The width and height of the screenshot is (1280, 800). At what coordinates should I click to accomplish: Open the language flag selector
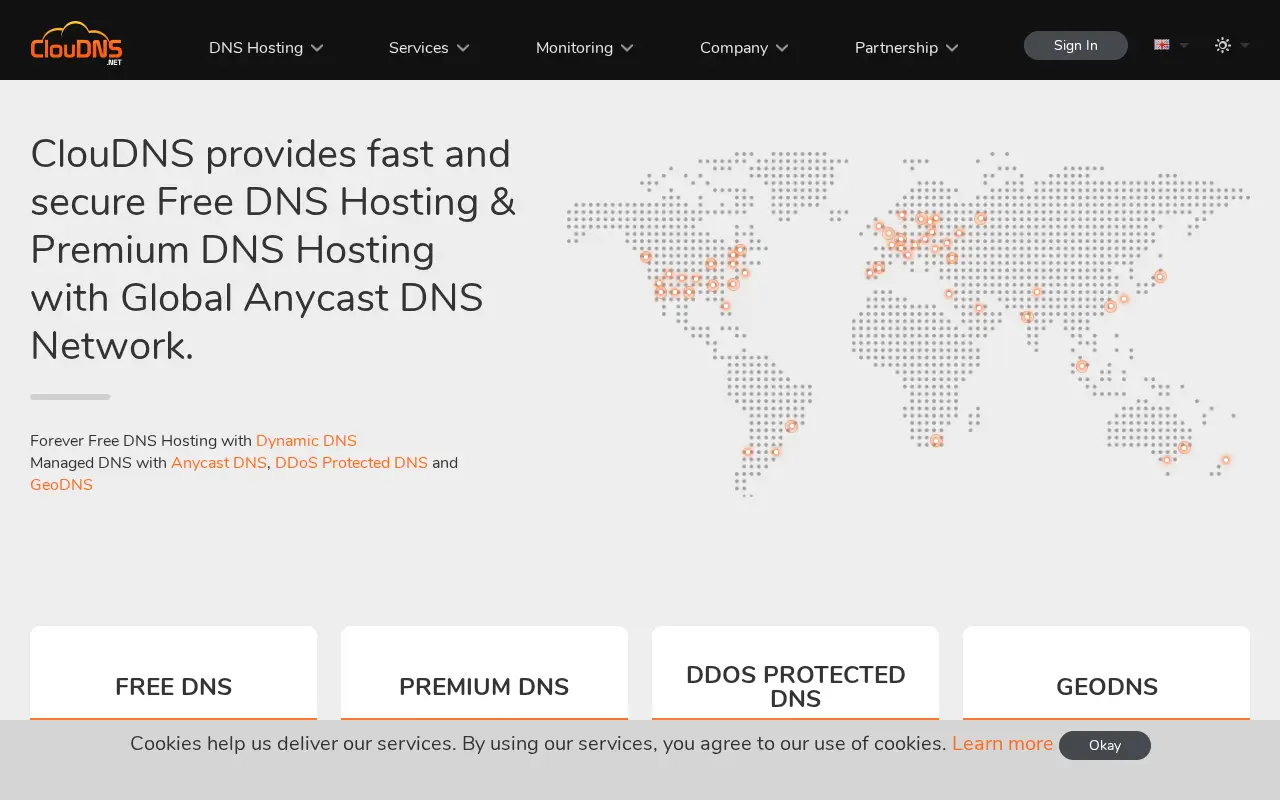pos(1162,45)
